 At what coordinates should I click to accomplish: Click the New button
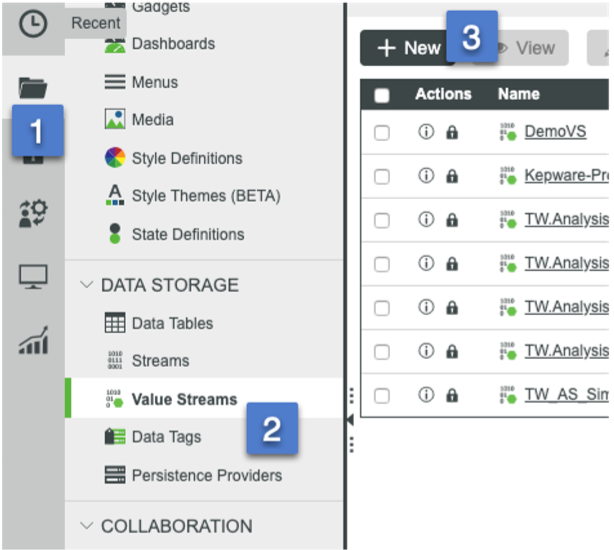click(x=407, y=48)
